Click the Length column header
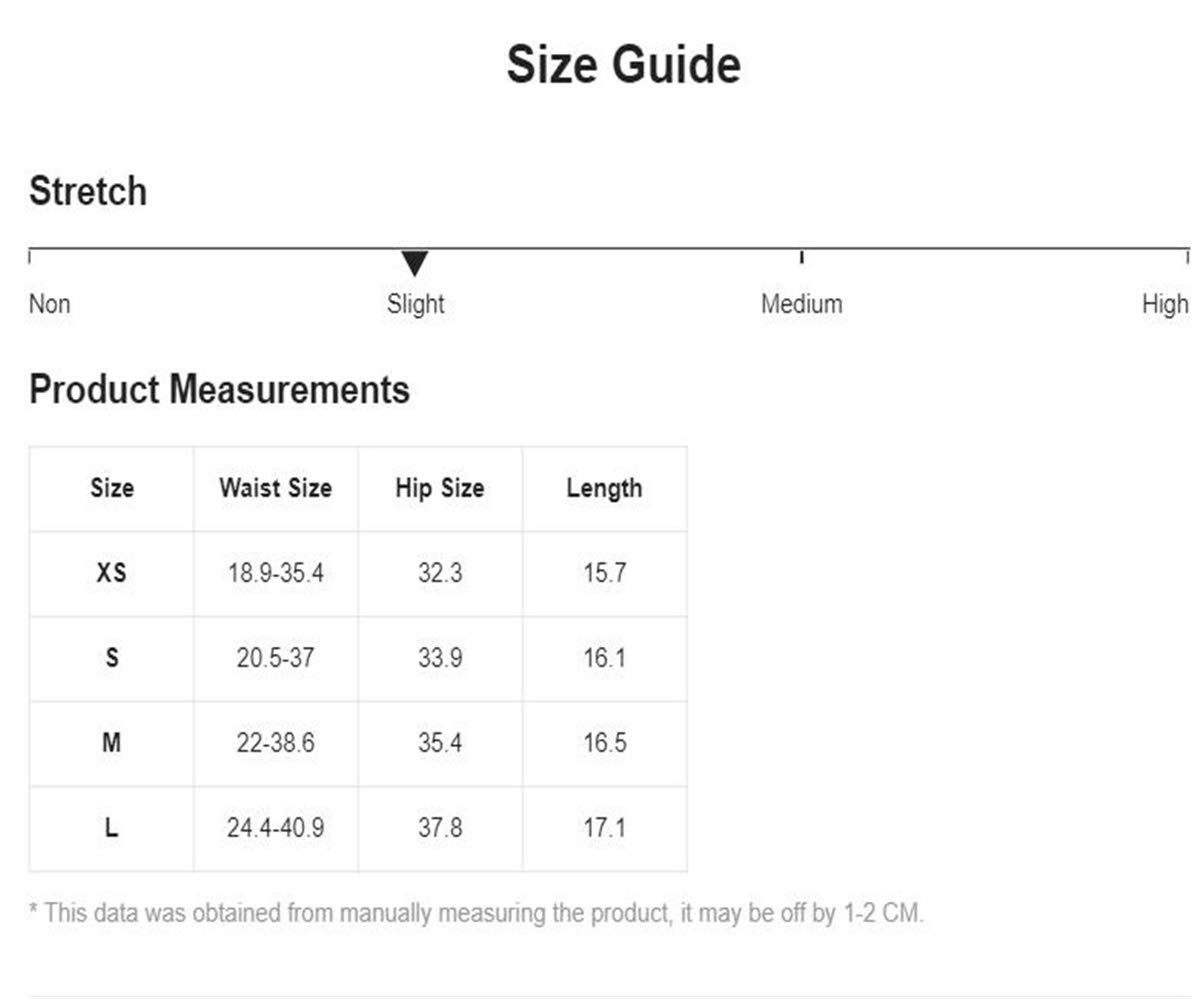 tap(604, 489)
